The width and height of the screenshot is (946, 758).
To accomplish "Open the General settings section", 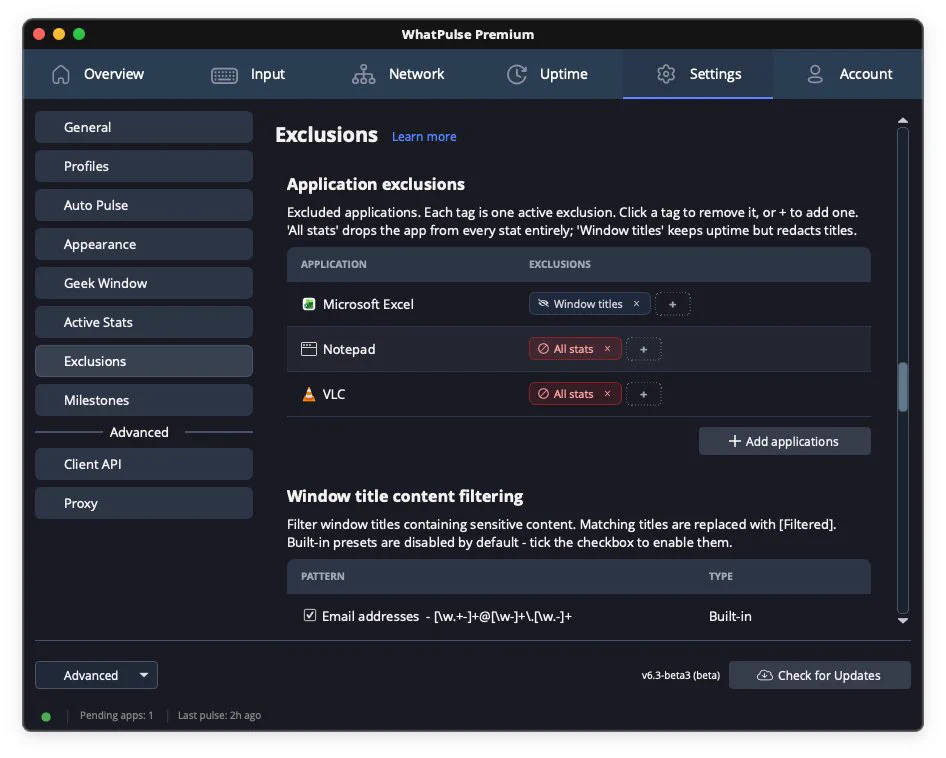I will (x=144, y=127).
